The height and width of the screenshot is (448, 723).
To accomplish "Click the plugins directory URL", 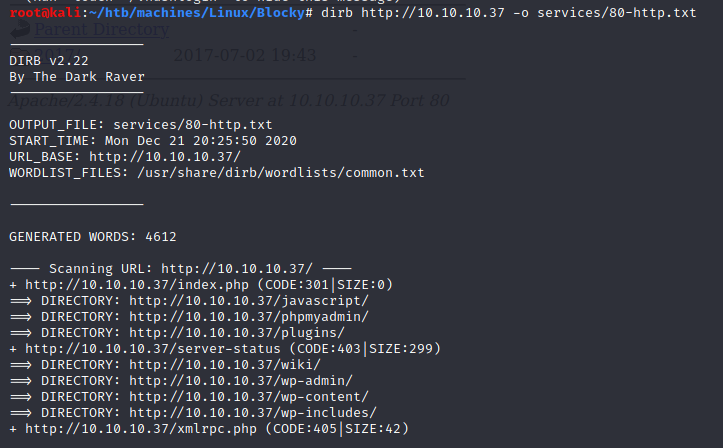I will click(236, 333).
